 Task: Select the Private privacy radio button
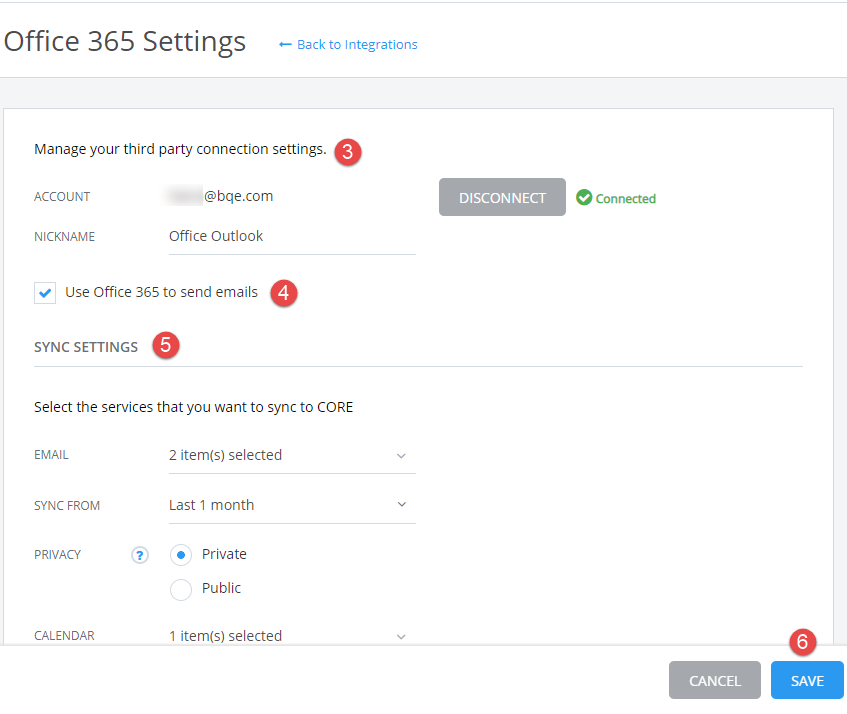[x=180, y=555]
